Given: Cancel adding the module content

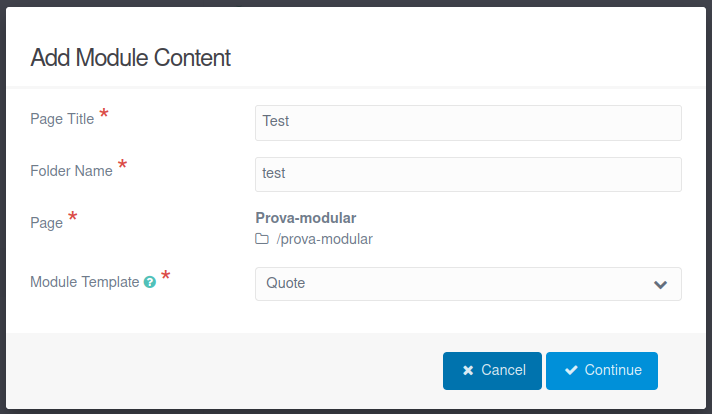Looking at the screenshot, I should (x=492, y=370).
